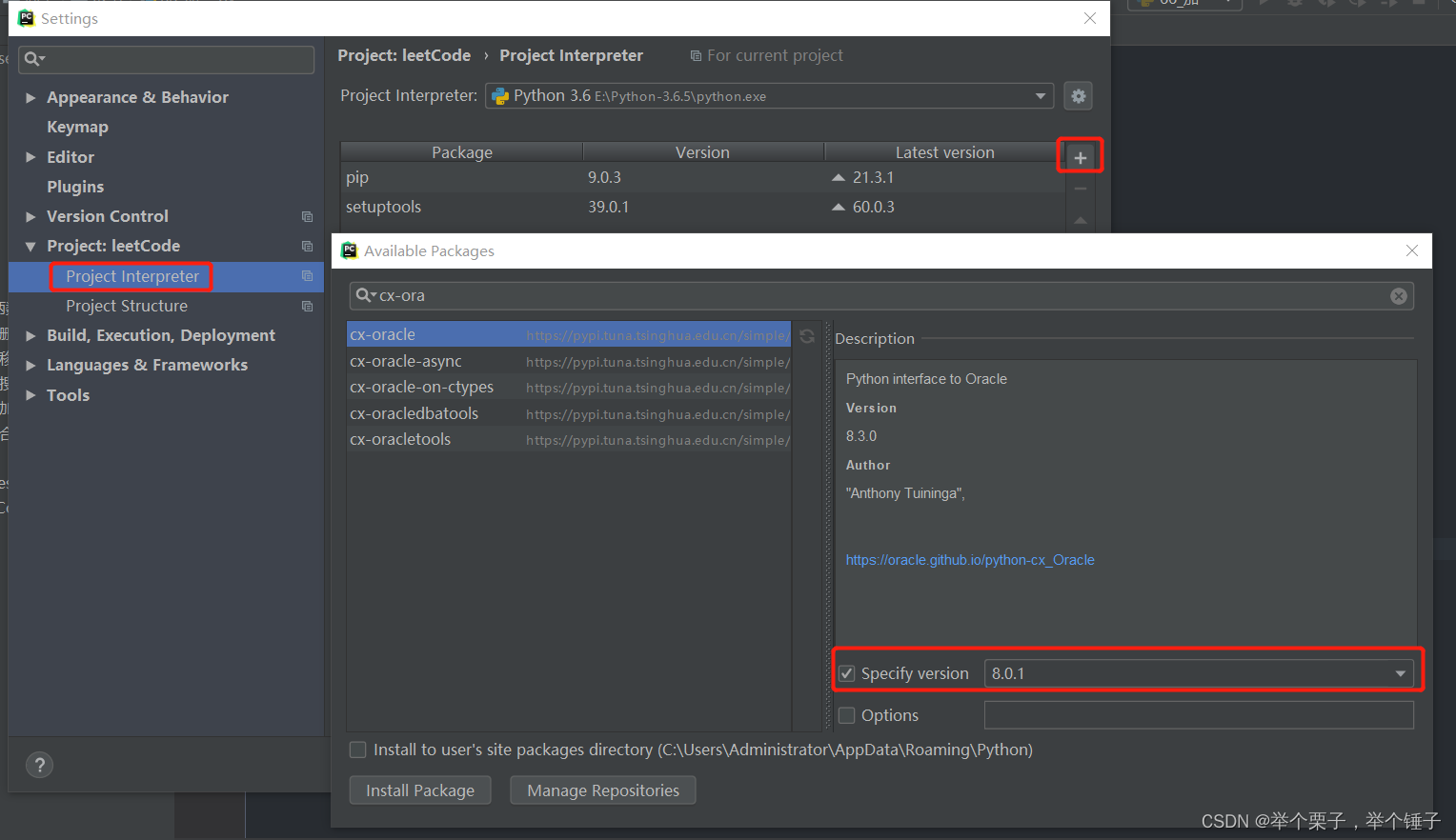
Task: Click pip latest version 21.3.1
Action: (873, 177)
